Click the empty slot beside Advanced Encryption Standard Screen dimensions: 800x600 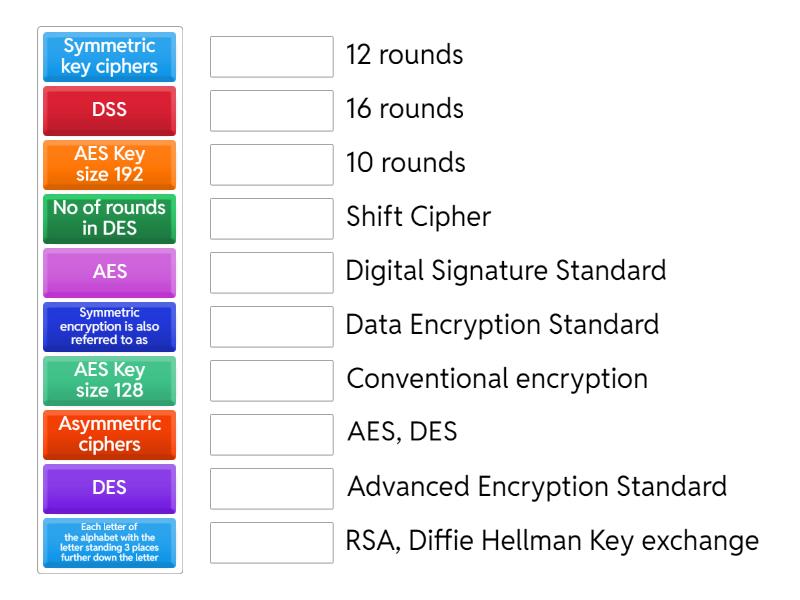pyautogui.click(x=271, y=487)
